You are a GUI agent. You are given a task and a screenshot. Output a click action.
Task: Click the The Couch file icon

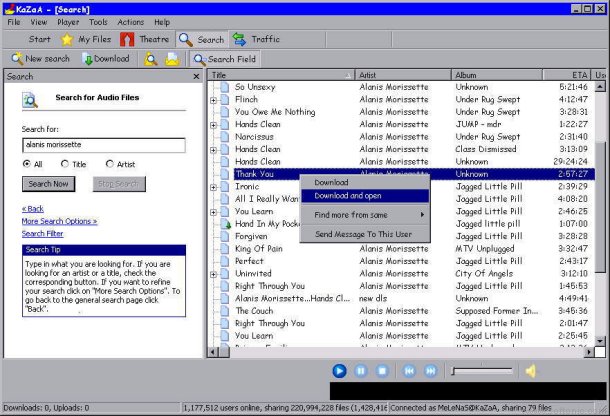point(224,311)
